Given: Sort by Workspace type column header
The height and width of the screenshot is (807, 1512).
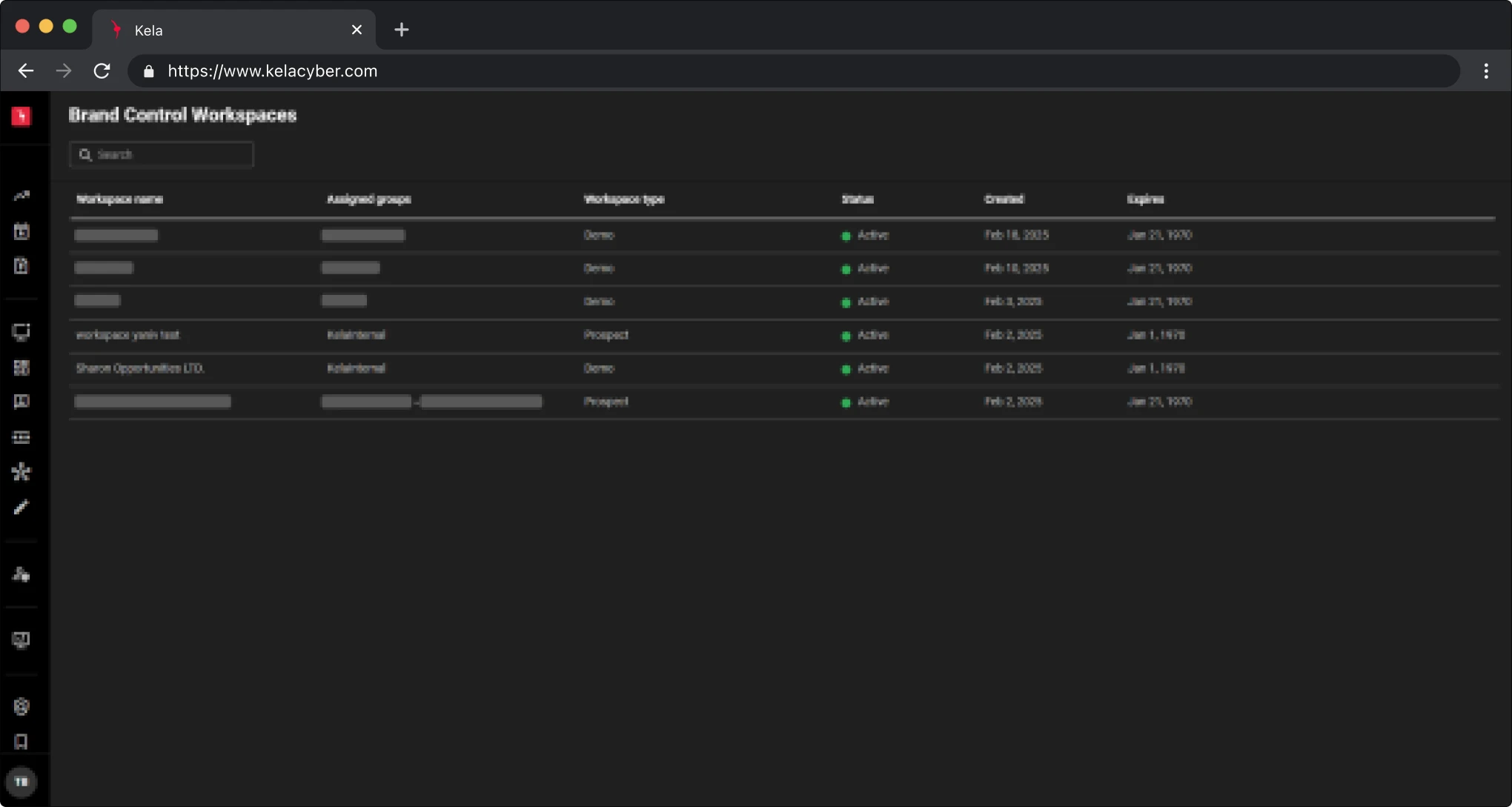Looking at the screenshot, I should [624, 199].
